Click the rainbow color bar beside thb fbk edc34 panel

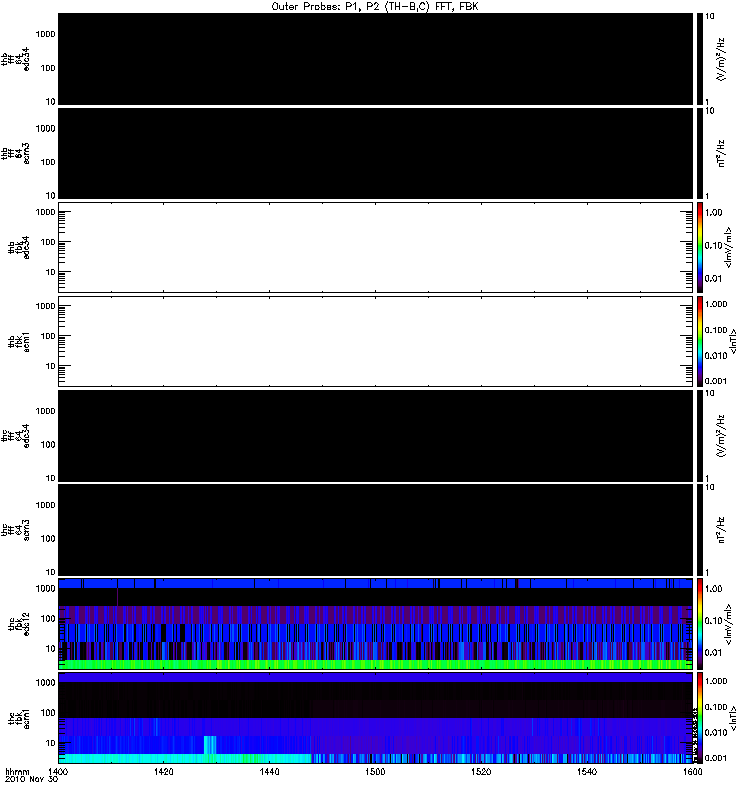coord(700,247)
